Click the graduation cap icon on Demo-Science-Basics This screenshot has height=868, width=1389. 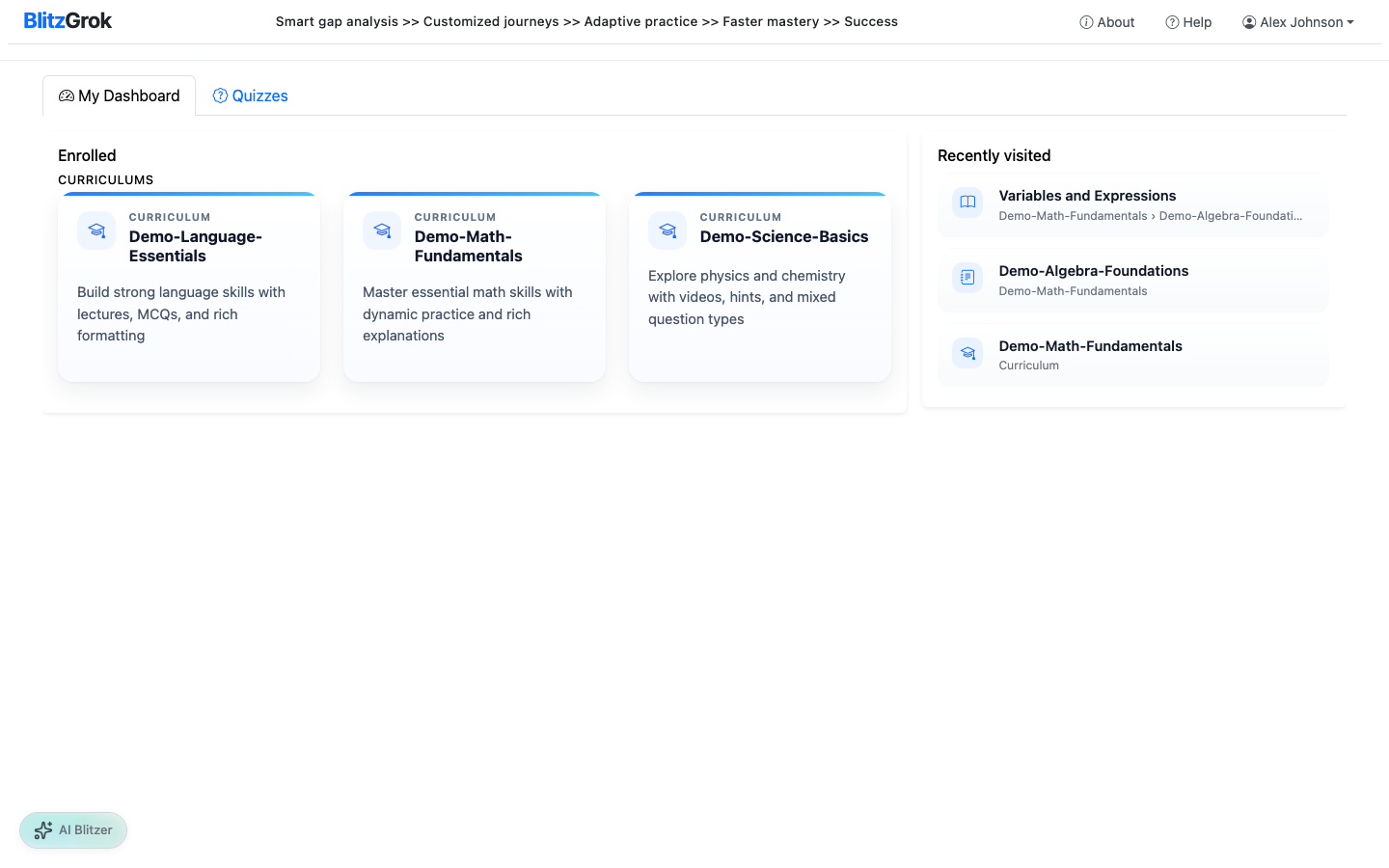point(667,231)
